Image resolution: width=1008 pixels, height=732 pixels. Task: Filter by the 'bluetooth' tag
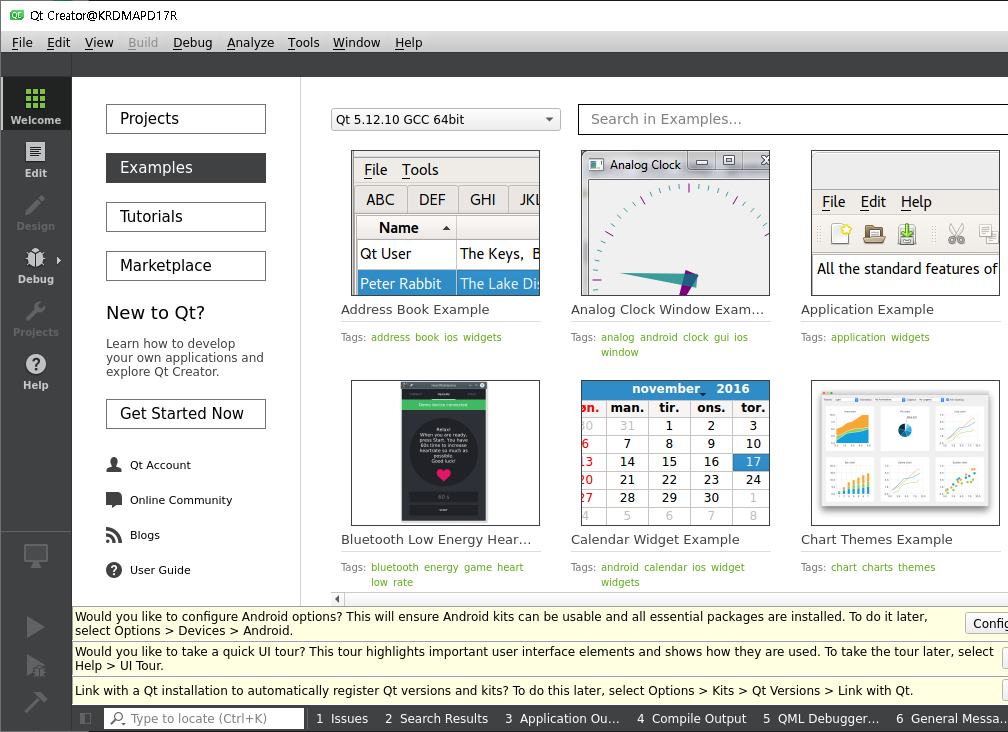395,567
